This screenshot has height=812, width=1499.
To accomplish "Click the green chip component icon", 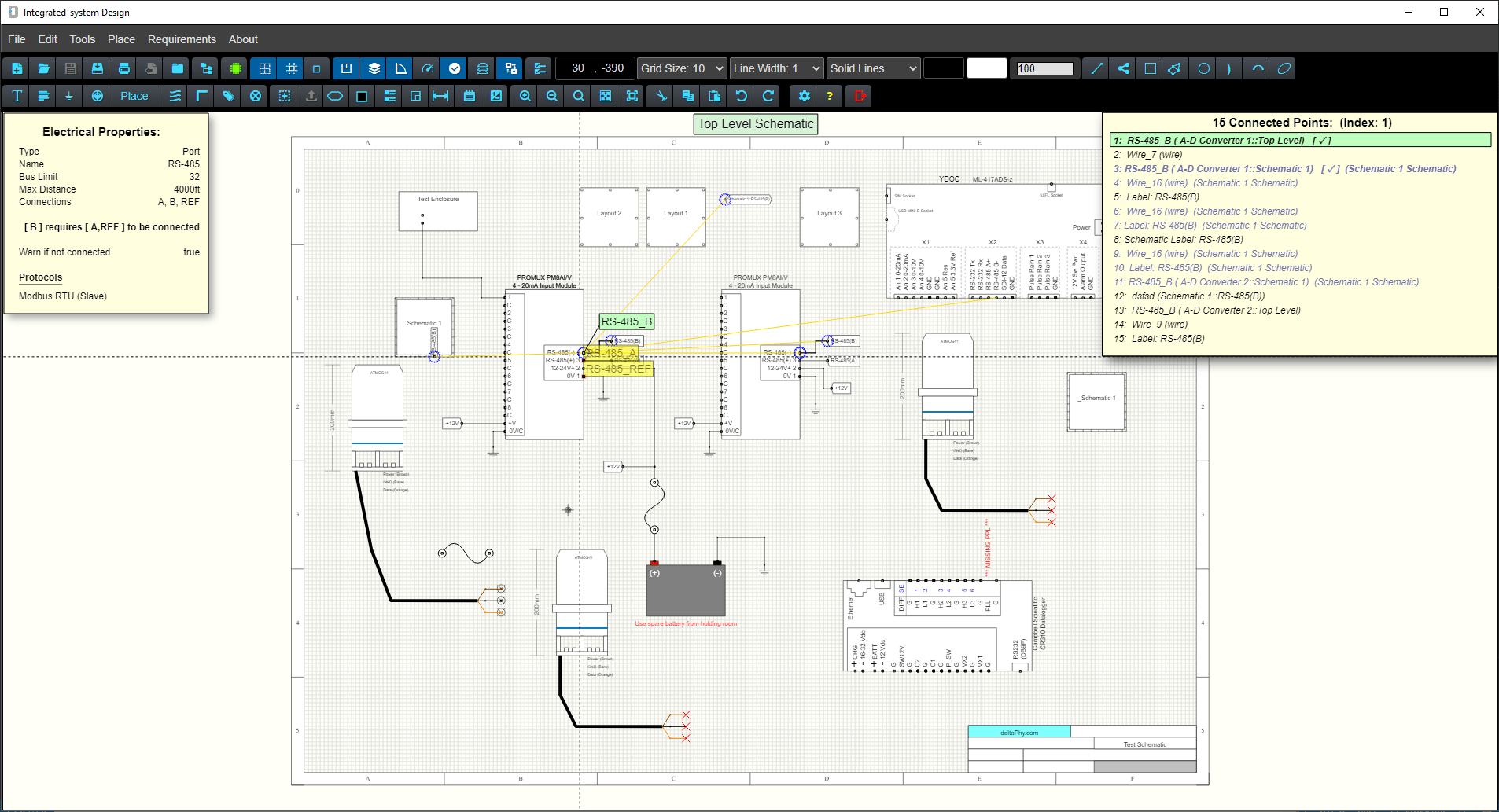I will coord(235,68).
